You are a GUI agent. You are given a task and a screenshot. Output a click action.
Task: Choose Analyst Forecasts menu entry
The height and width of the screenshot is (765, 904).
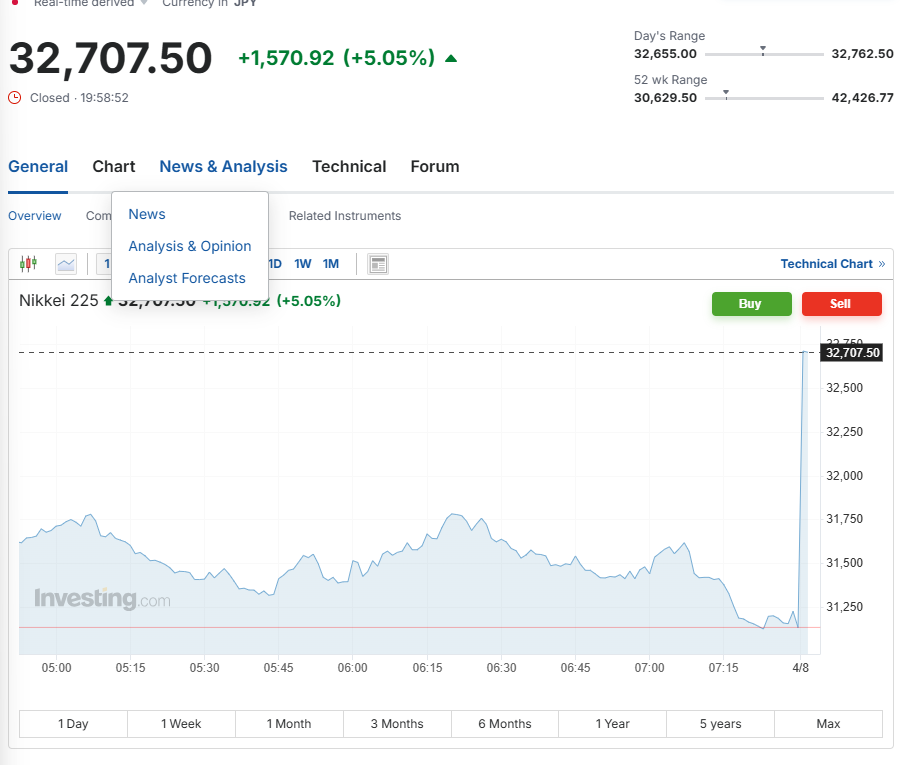pos(187,278)
